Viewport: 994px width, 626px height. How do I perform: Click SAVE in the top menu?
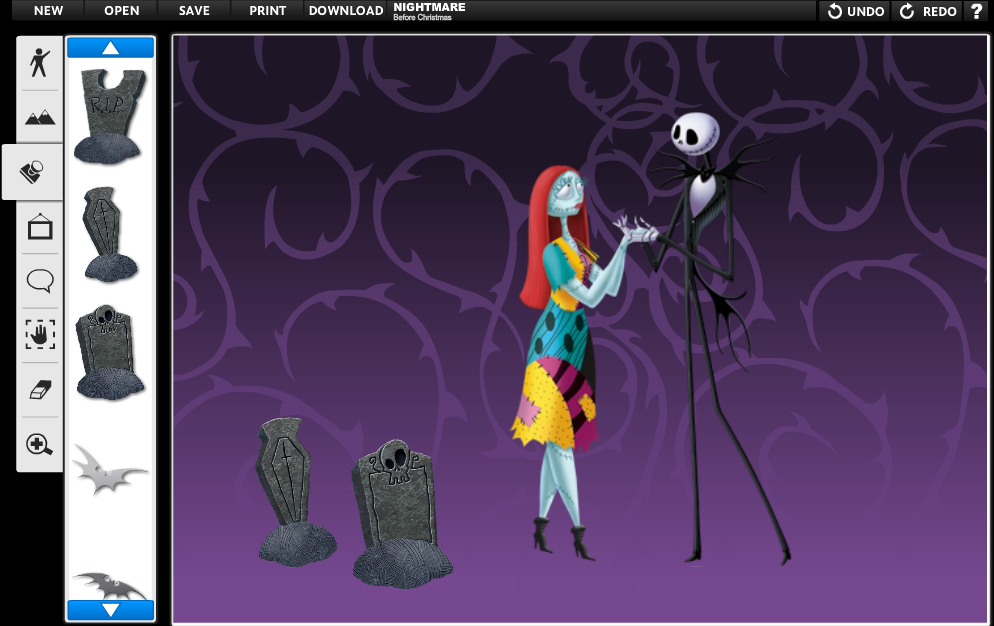pos(194,11)
